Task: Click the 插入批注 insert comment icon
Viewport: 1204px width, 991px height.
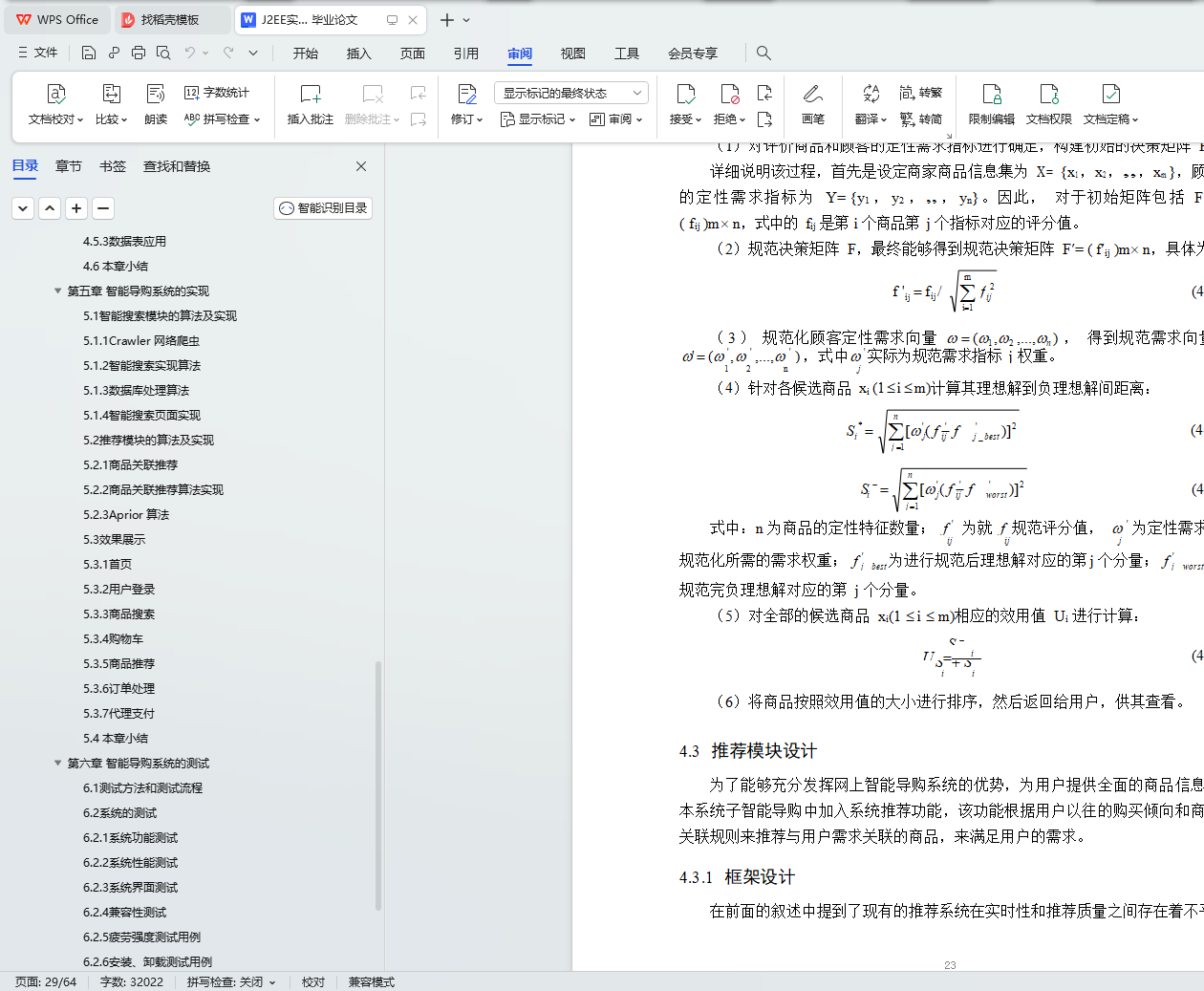Action: point(311,94)
